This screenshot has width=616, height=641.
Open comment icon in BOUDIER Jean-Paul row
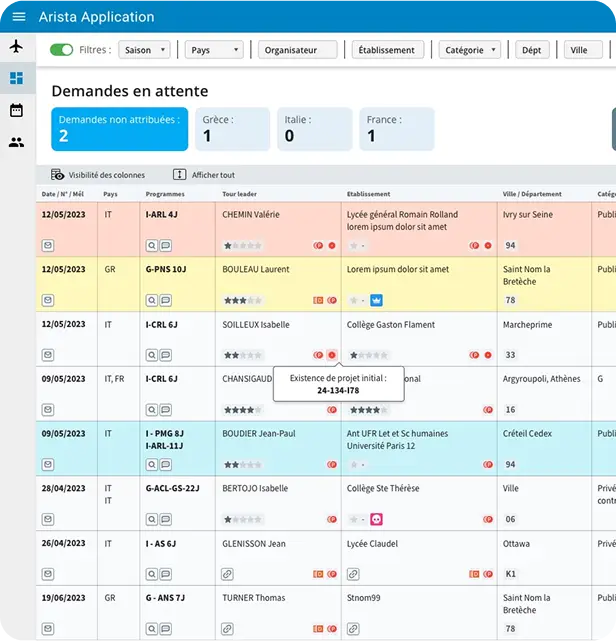tap(165, 464)
